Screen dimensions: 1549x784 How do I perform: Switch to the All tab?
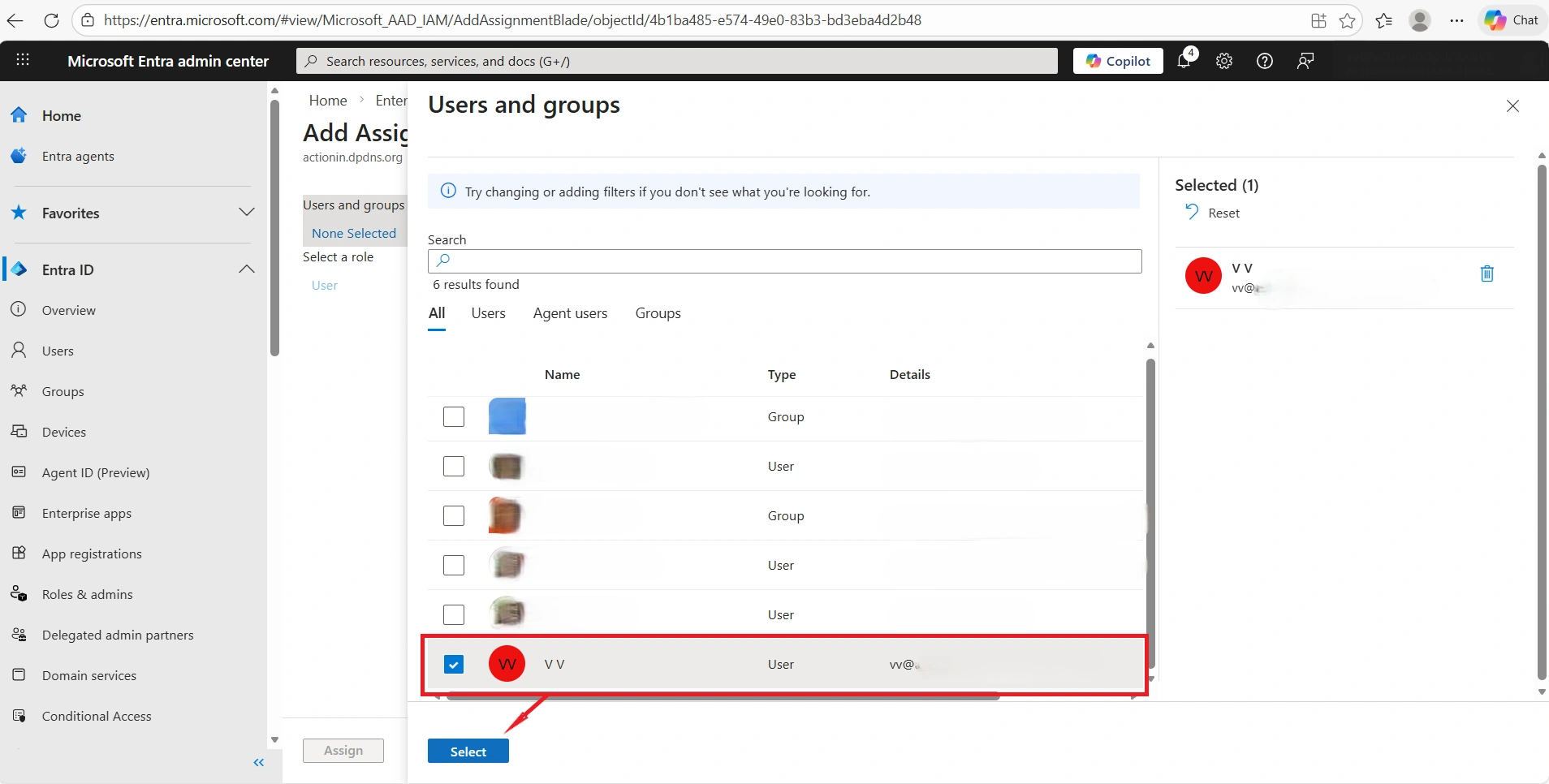click(437, 313)
